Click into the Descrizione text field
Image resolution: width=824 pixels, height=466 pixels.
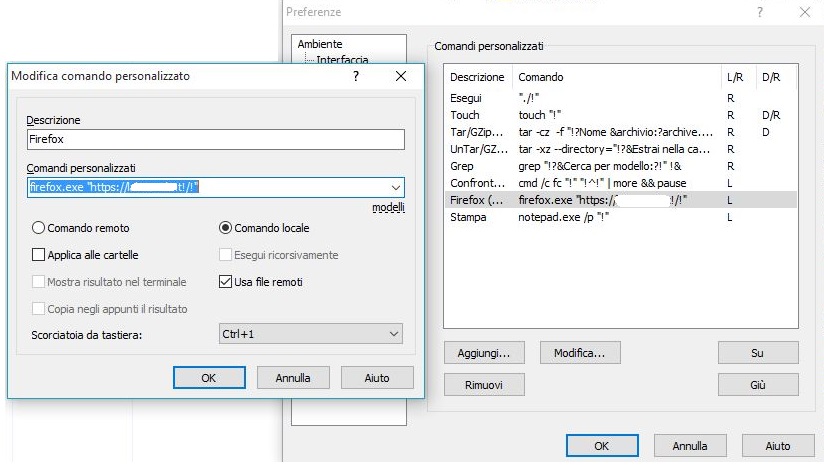(216, 140)
